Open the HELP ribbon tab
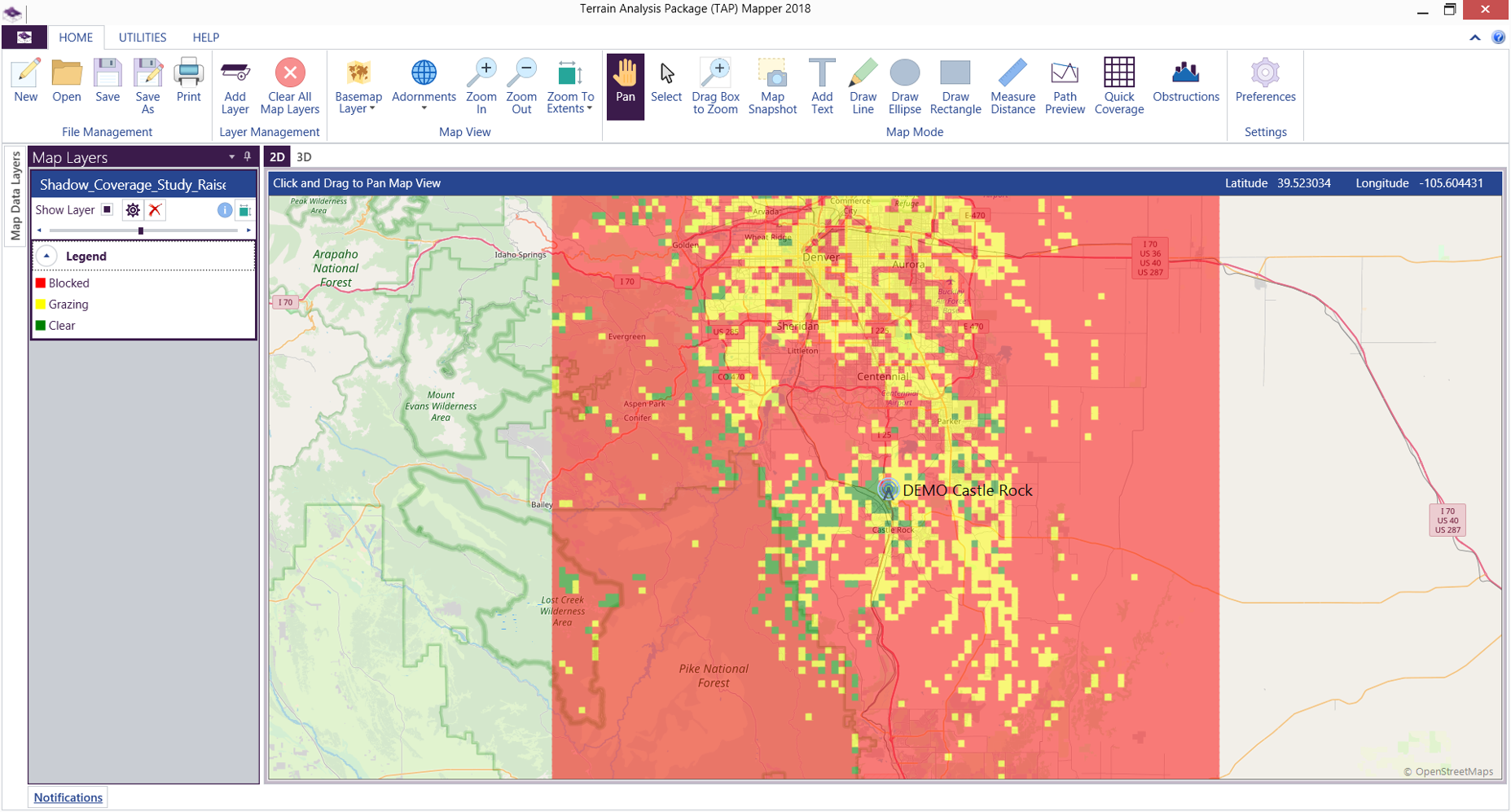Viewport: 1511px width, 812px height. 205,37
